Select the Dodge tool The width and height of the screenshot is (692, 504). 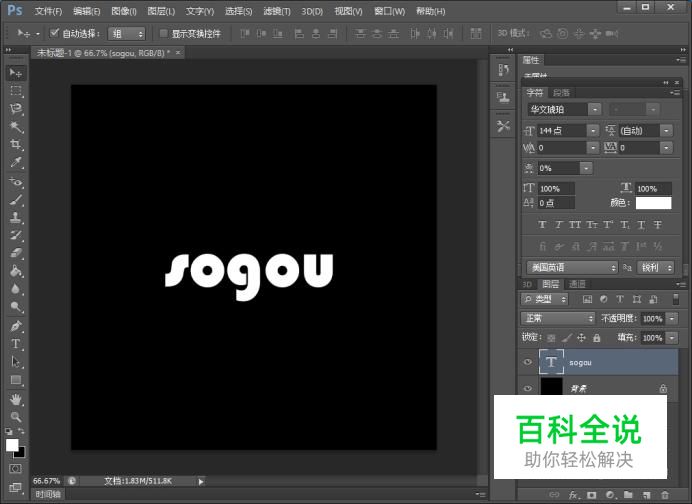(x=16, y=306)
